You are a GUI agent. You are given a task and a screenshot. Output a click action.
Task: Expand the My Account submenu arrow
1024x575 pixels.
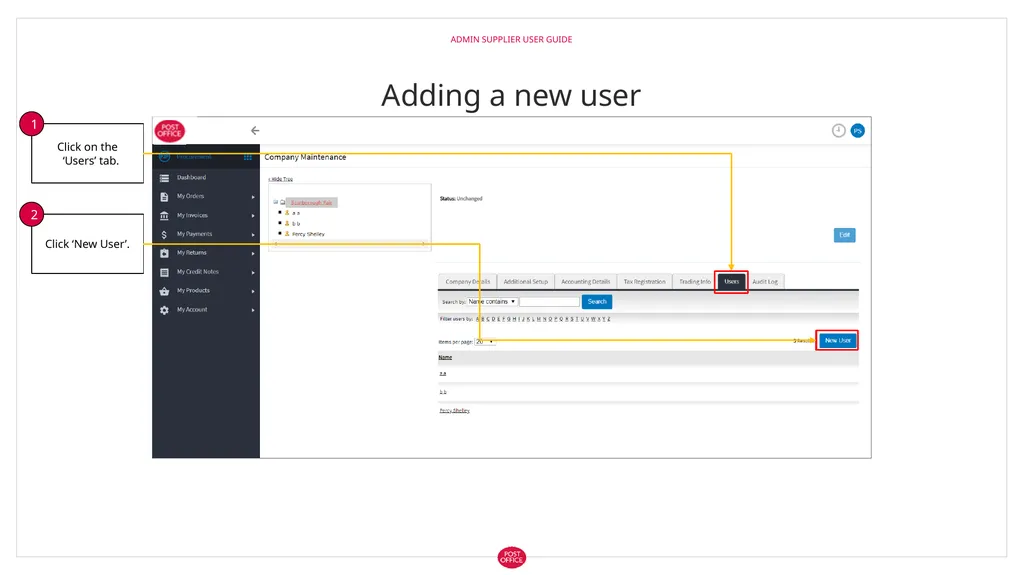click(x=253, y=310)
